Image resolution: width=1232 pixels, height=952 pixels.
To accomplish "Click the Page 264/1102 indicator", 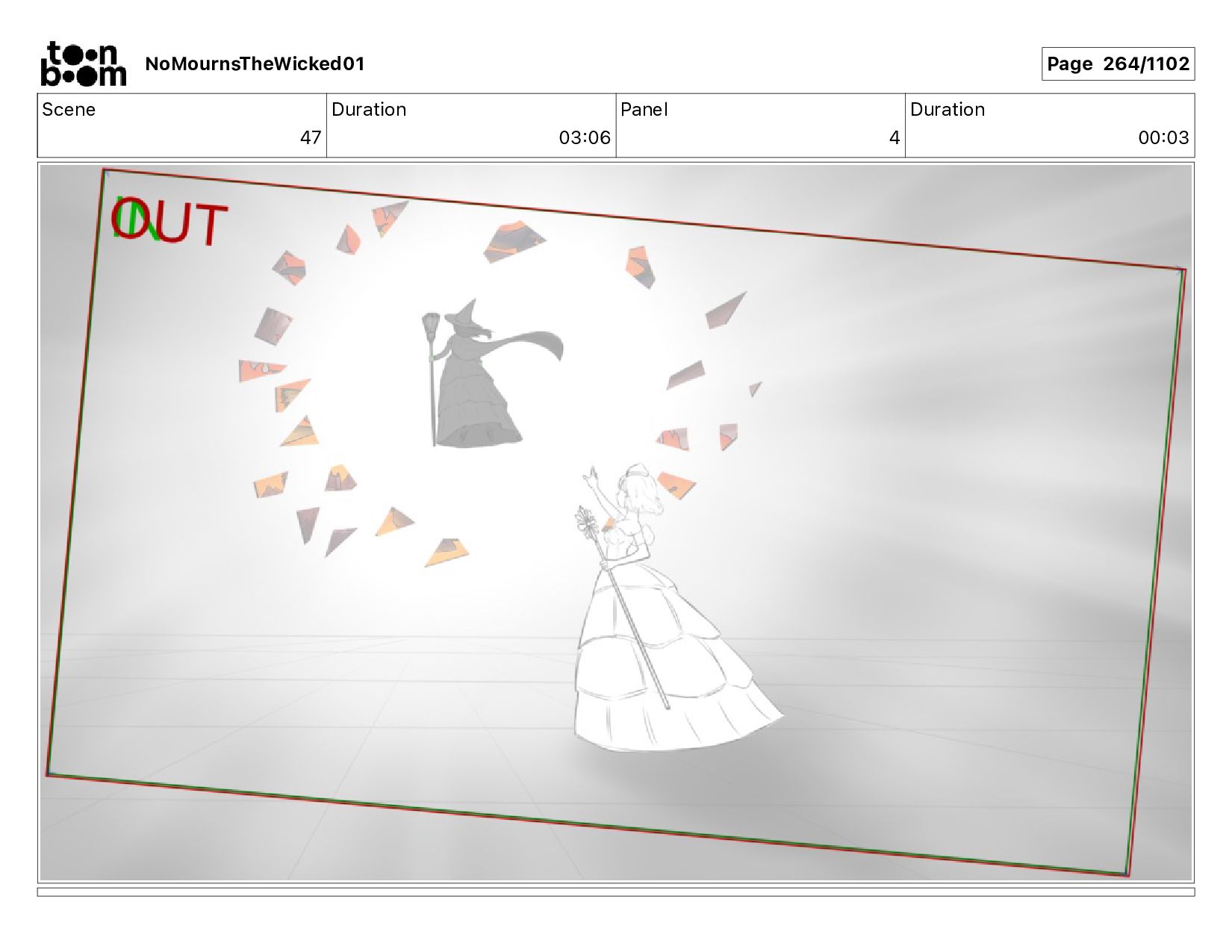I will (x=1118, y=63).
